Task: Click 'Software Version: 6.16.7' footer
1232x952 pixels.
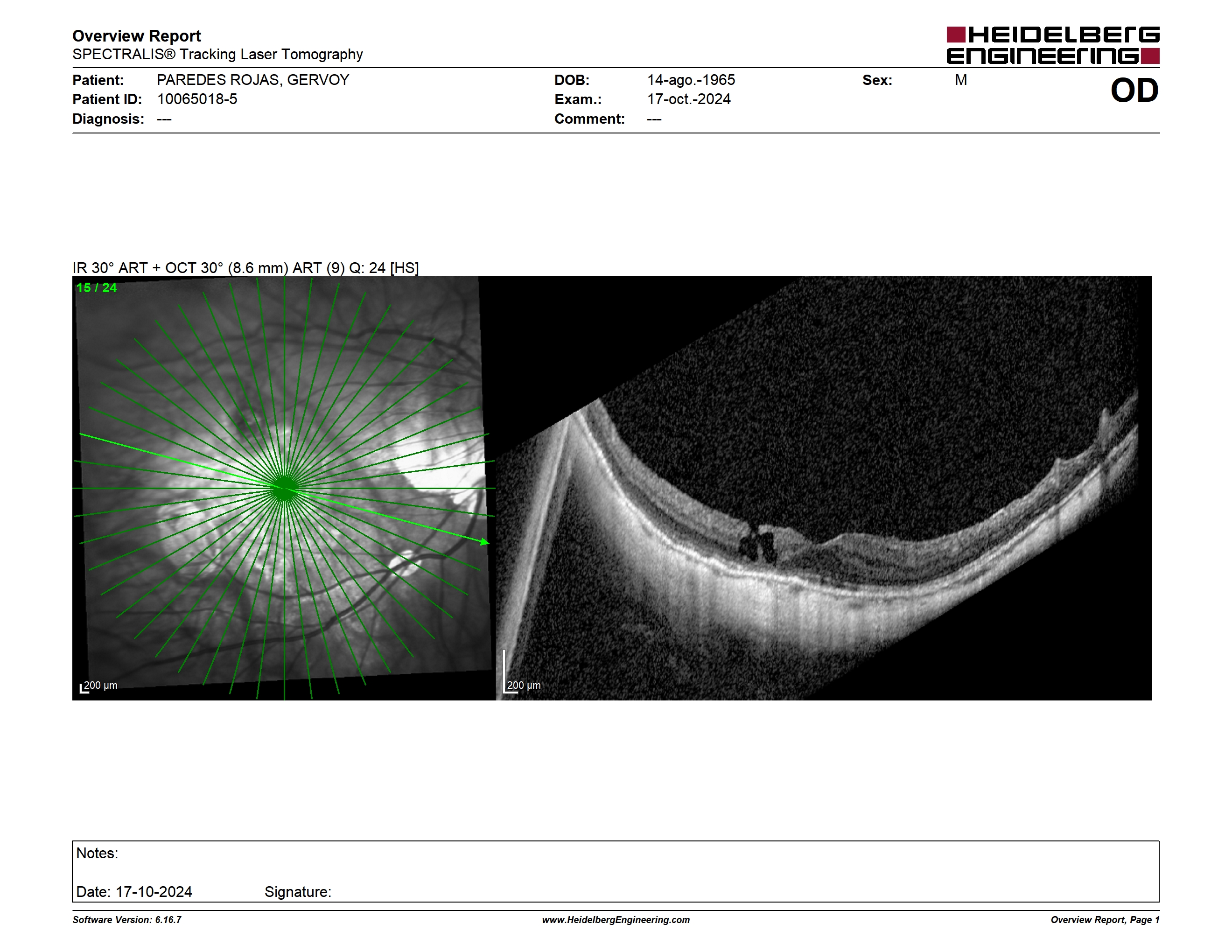Action: tap(127, 920)
